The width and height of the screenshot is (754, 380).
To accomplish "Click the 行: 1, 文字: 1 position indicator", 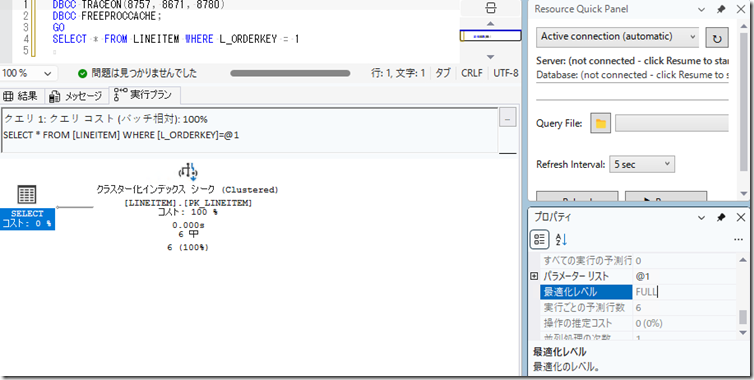I will (398, 73).
